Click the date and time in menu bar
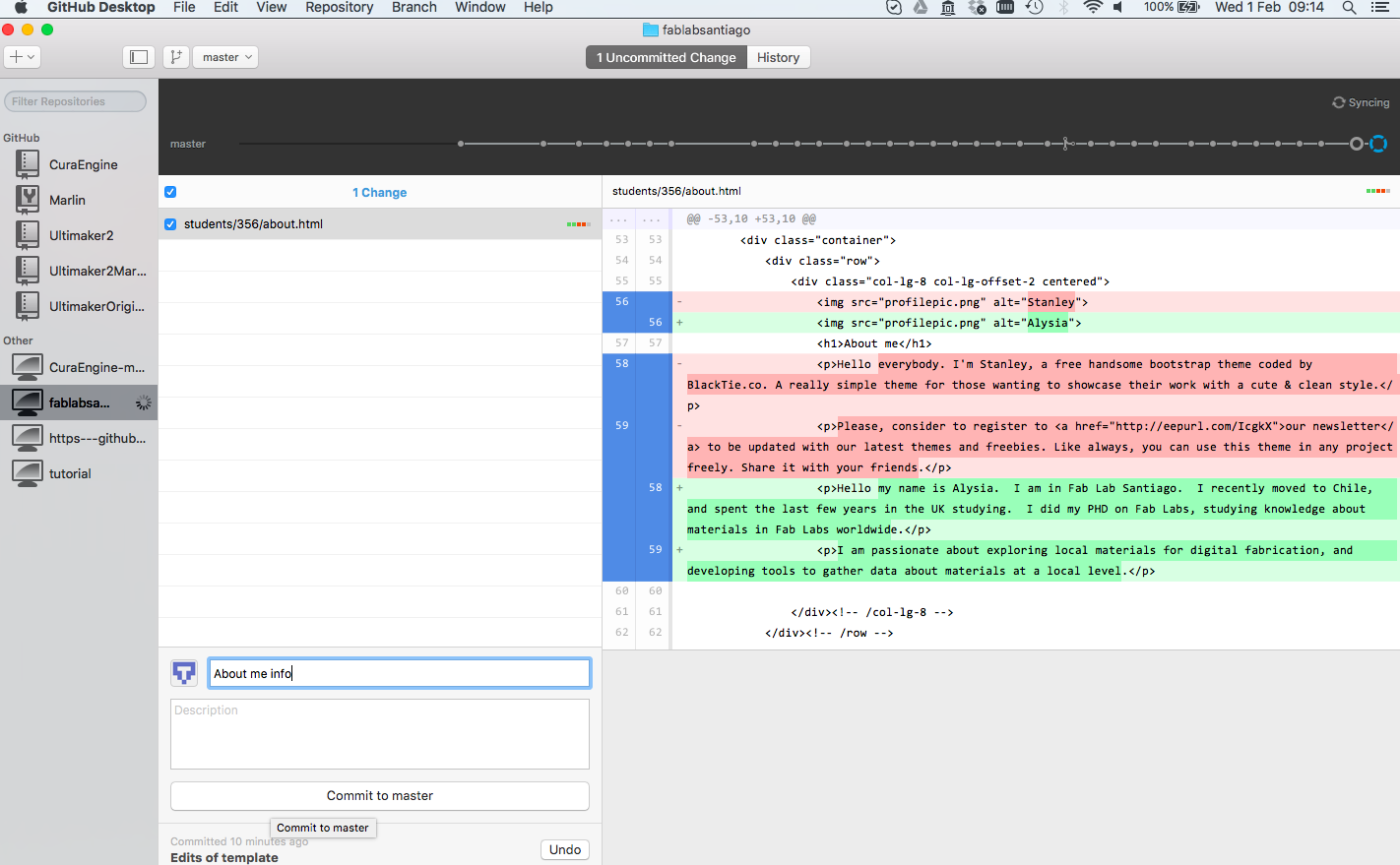The width and height of the screenshot is (1400, 865). [1268, 7]
